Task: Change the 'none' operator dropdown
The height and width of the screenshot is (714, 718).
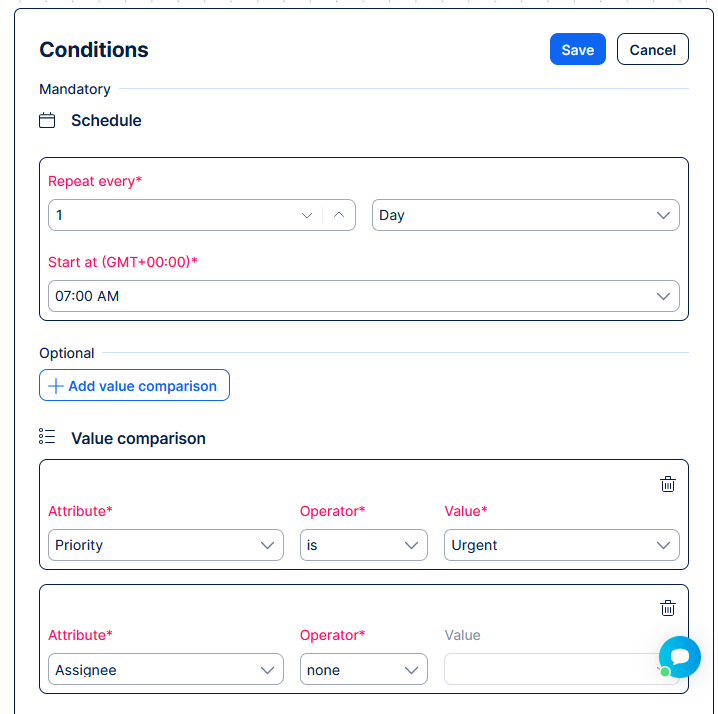Action: click(363, 670)
